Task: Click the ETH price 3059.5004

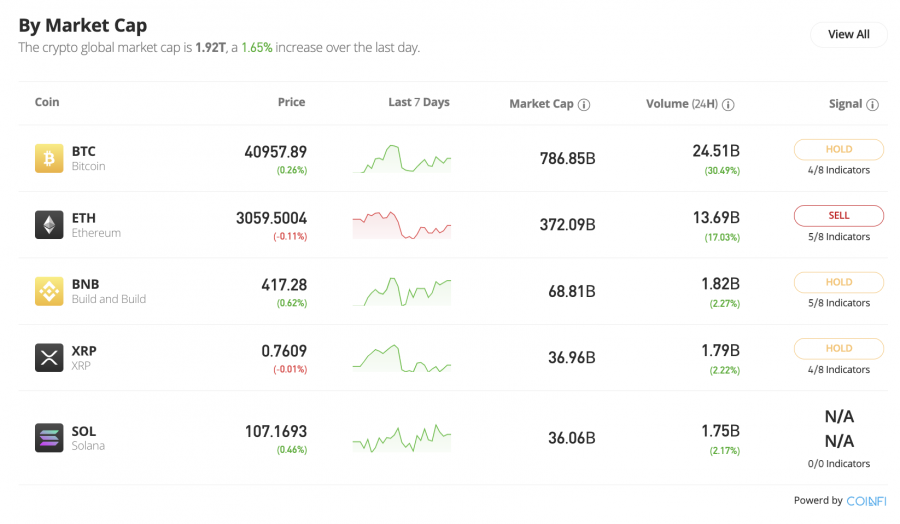Action: (x=271, y=219)
